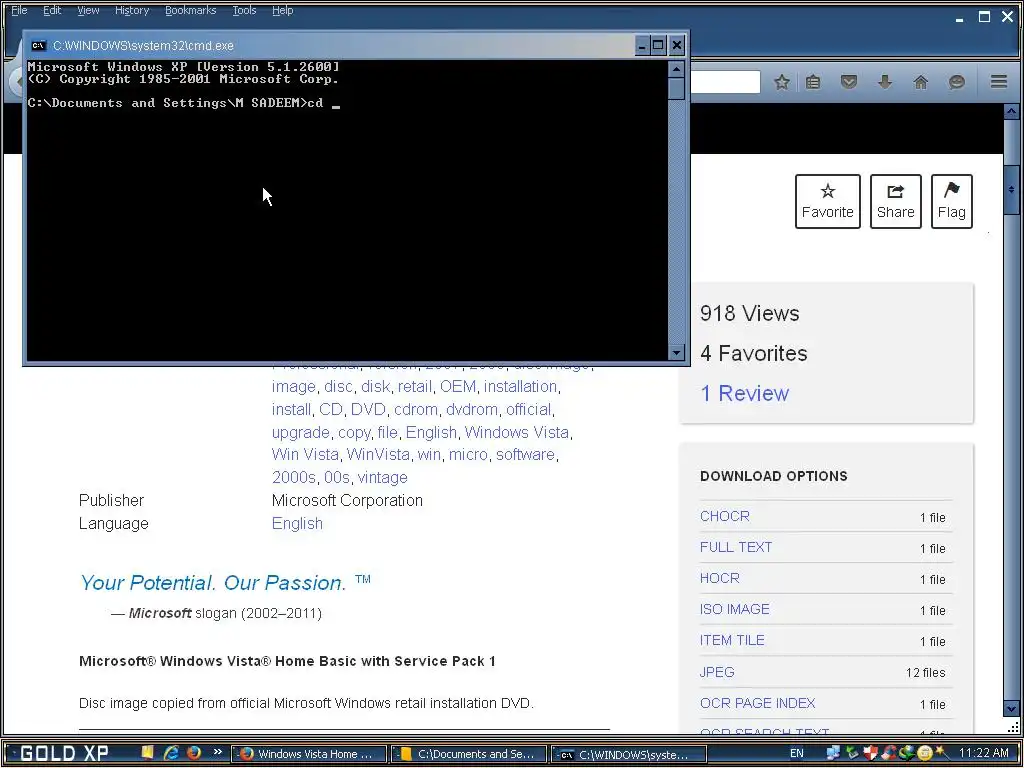Open the Bookmarks menu
The height and width of the screenshot is (768, 1024).
coord(190,10)
